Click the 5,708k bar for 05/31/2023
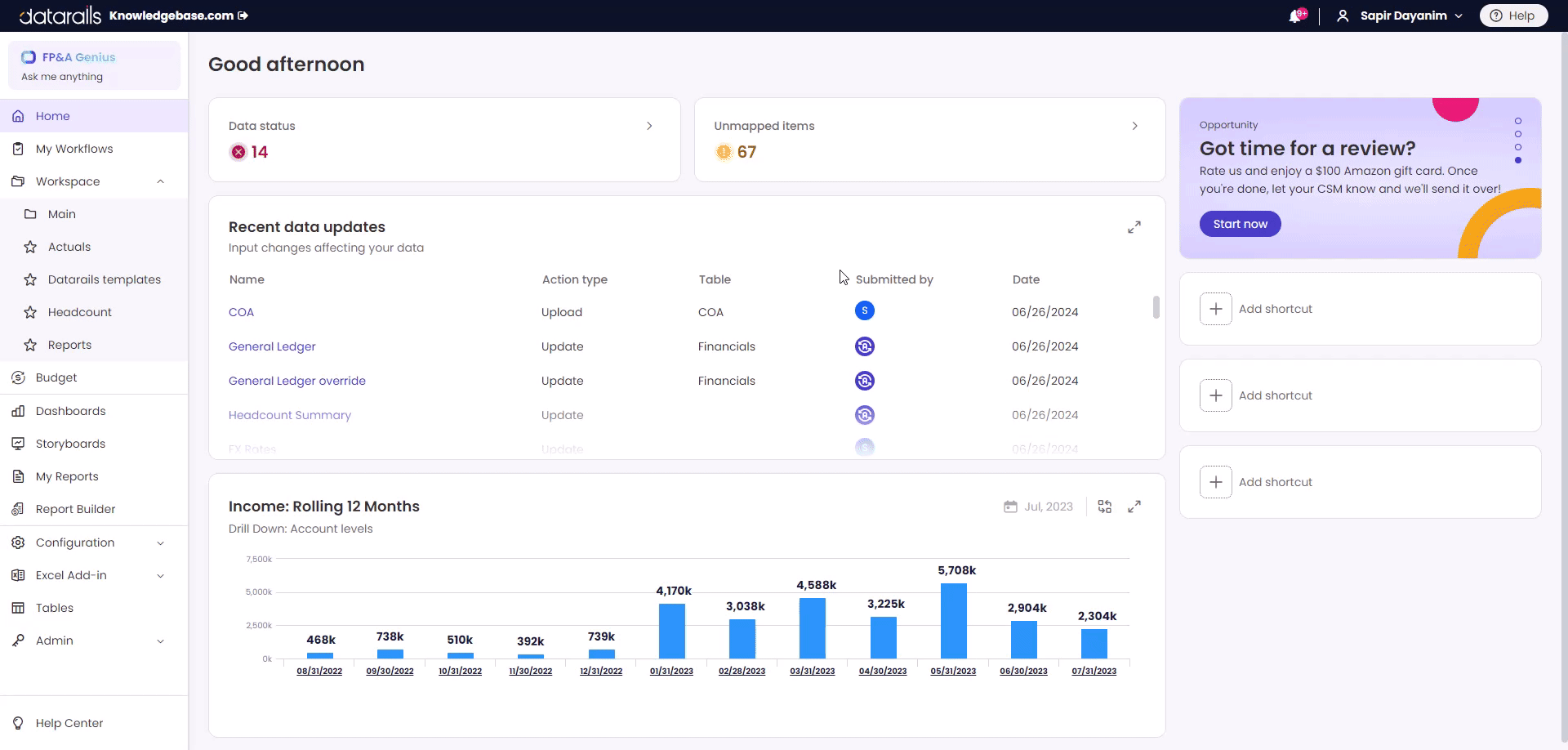 click(953, 621)
